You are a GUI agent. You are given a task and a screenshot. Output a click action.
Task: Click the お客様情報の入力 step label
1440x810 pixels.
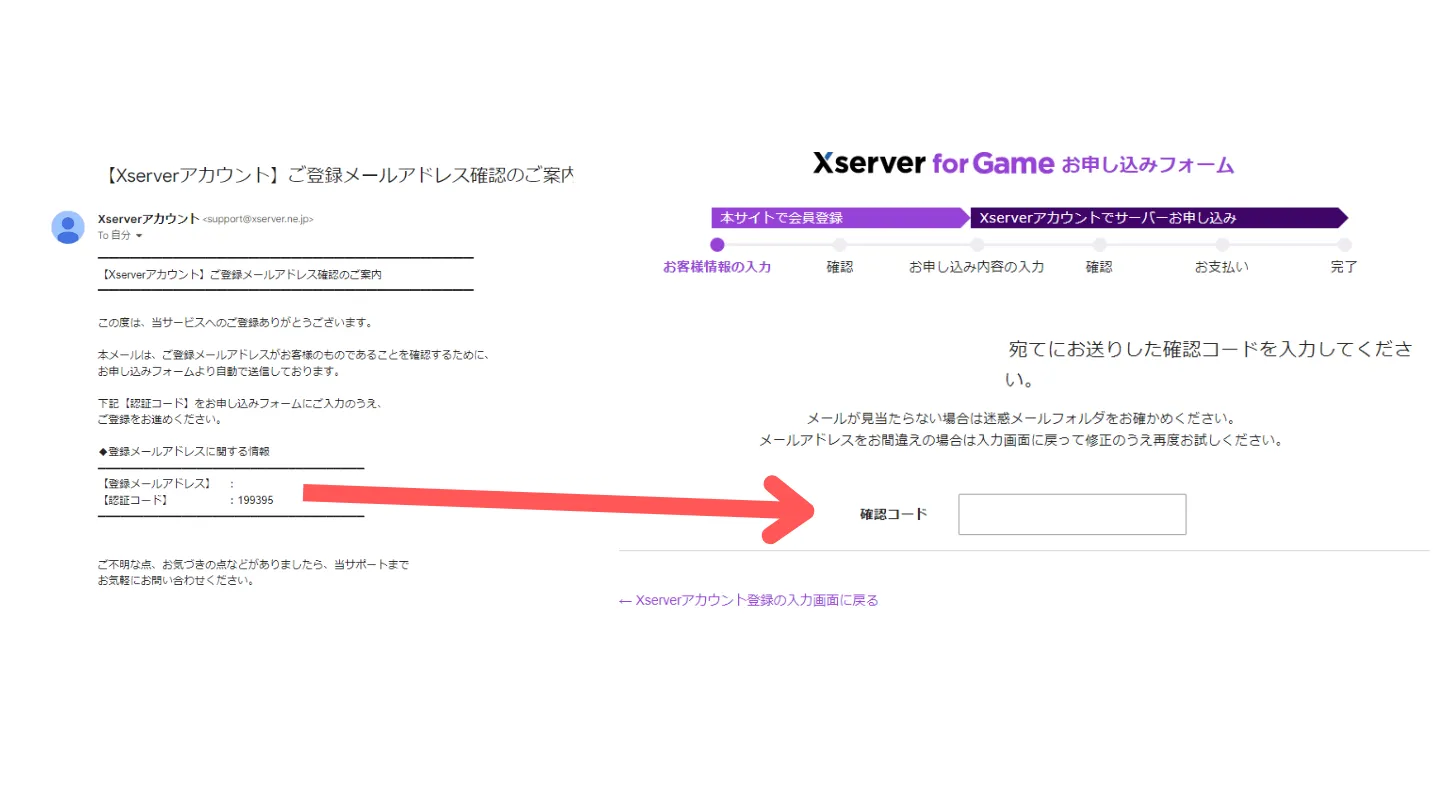pyautogui.click(x=717, y=267)
